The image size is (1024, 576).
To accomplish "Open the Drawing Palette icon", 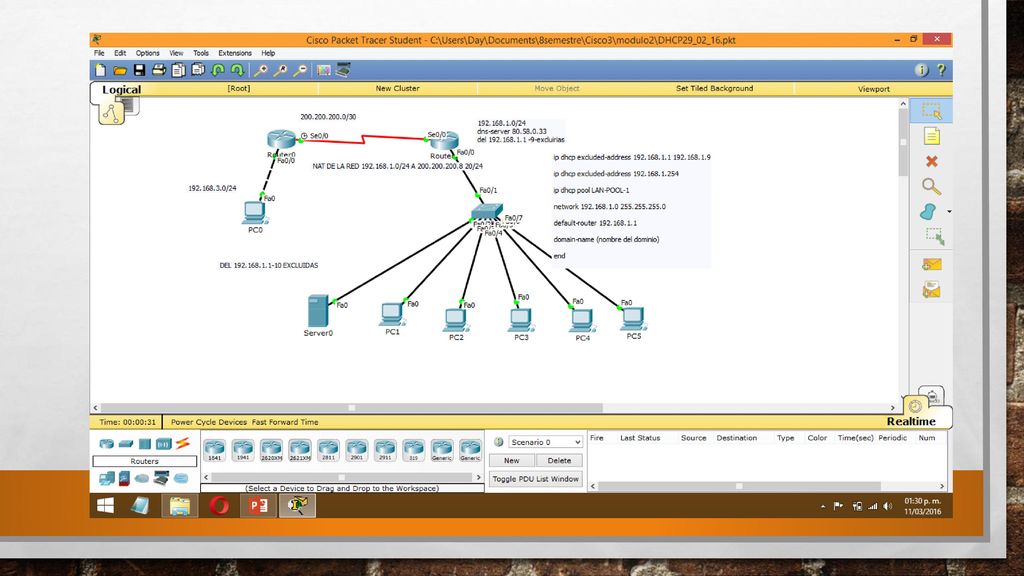I will [323, 70].
